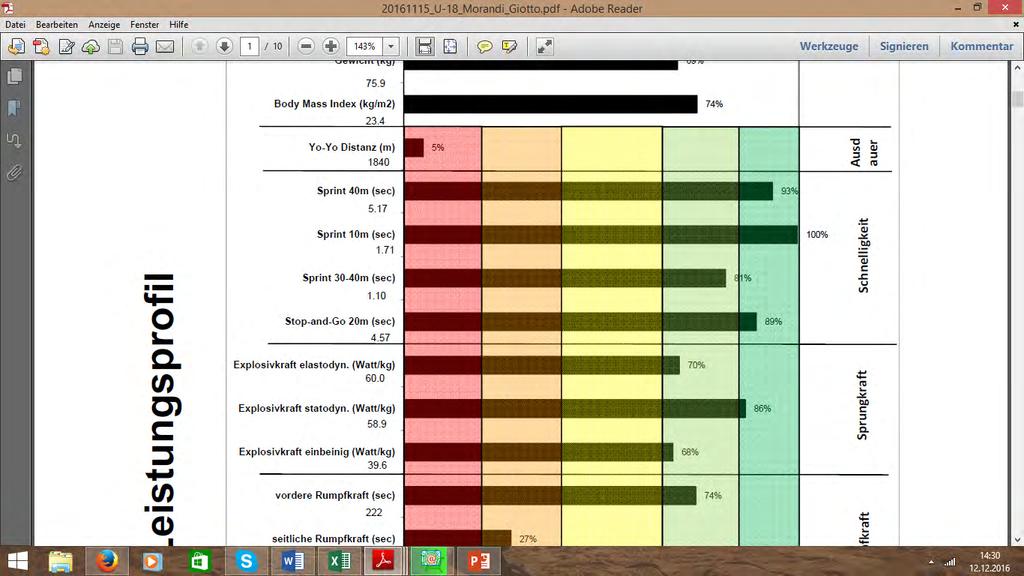1024x576 pixels.
Task: Open the Signieren pane
Action: (904, 46)
